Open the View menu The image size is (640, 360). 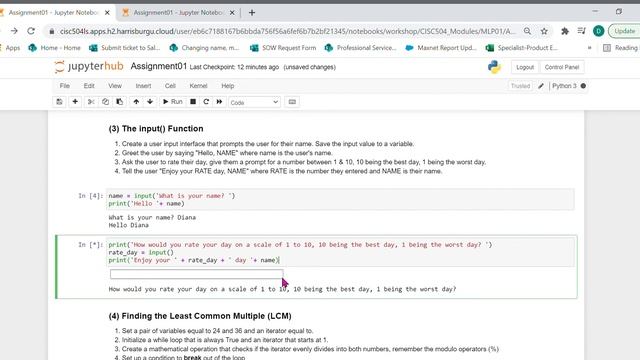click(115, 86)
